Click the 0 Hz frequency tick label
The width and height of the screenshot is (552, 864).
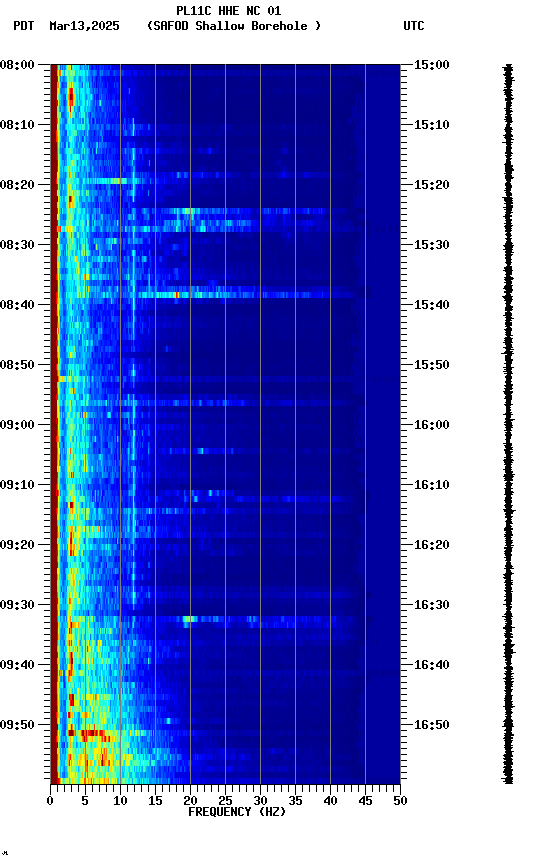(x=50, y=801)
